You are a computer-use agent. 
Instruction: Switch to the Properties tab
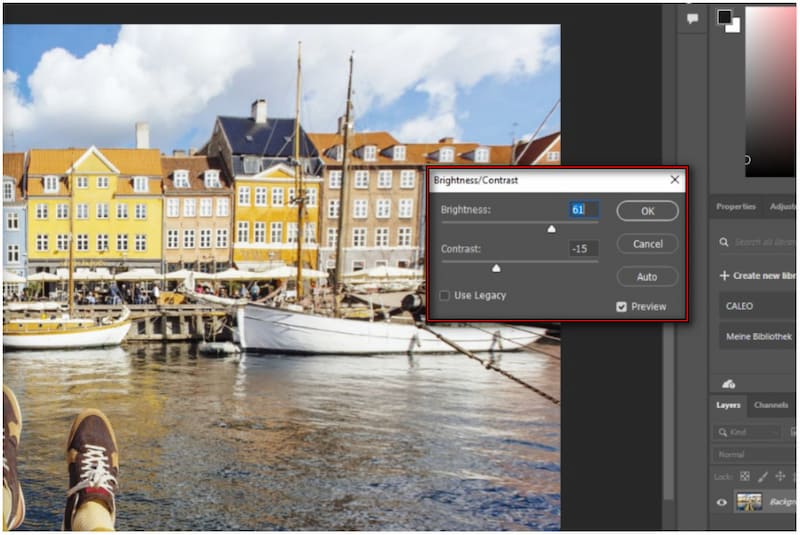735,207
